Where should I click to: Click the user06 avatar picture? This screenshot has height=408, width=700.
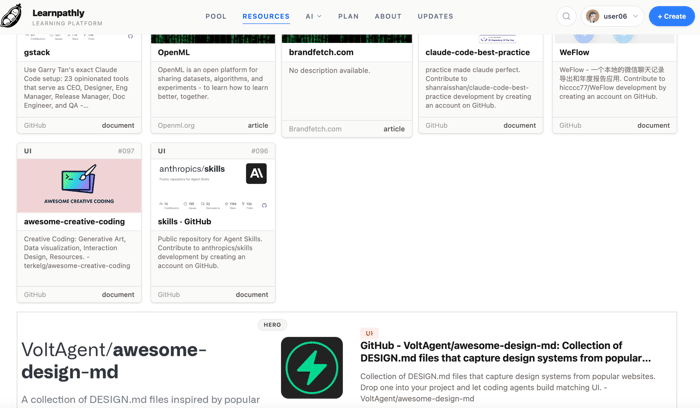[592, 17]
